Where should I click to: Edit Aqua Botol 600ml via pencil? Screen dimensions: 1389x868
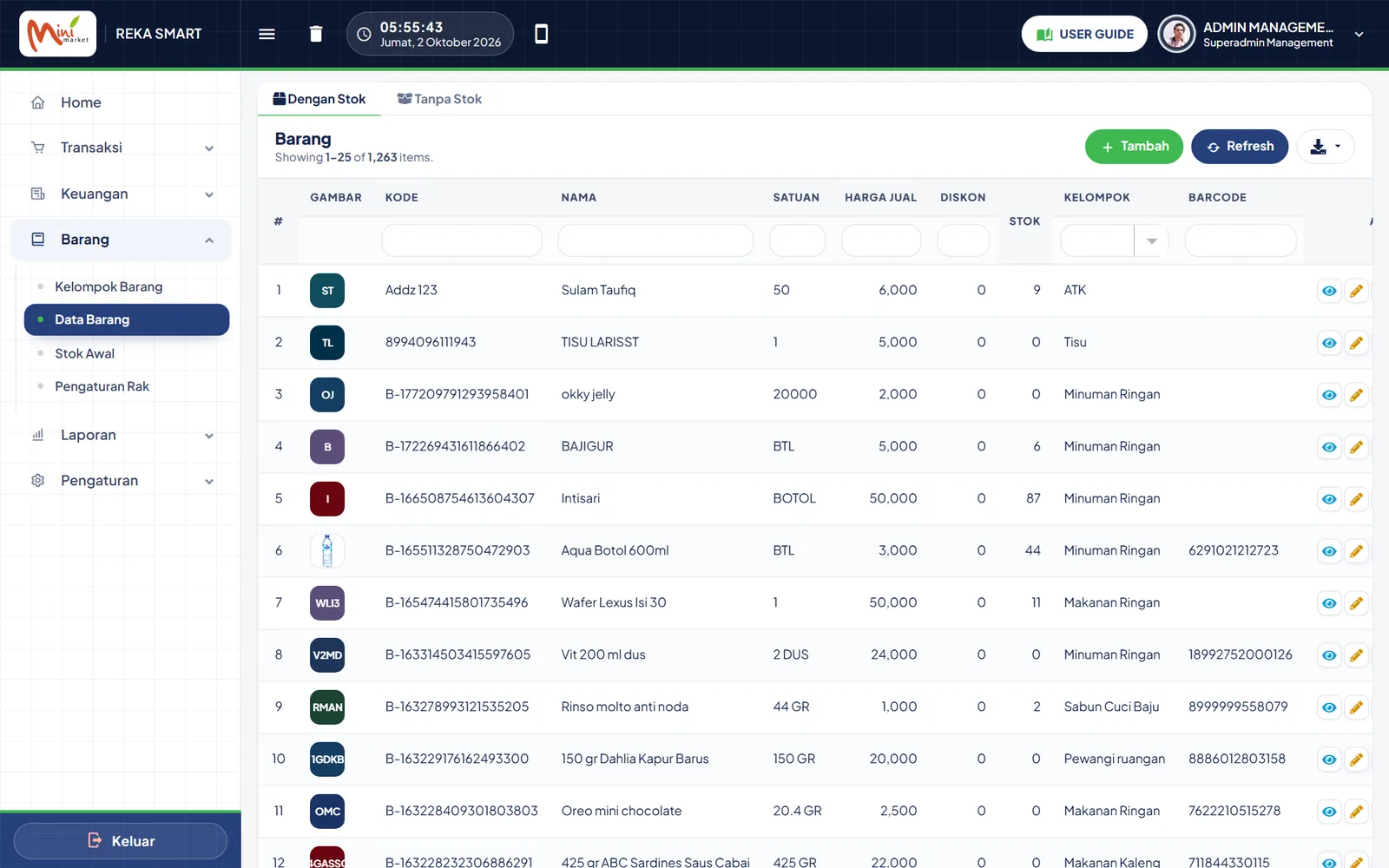pyautogui.click(x=1356, y=551)
